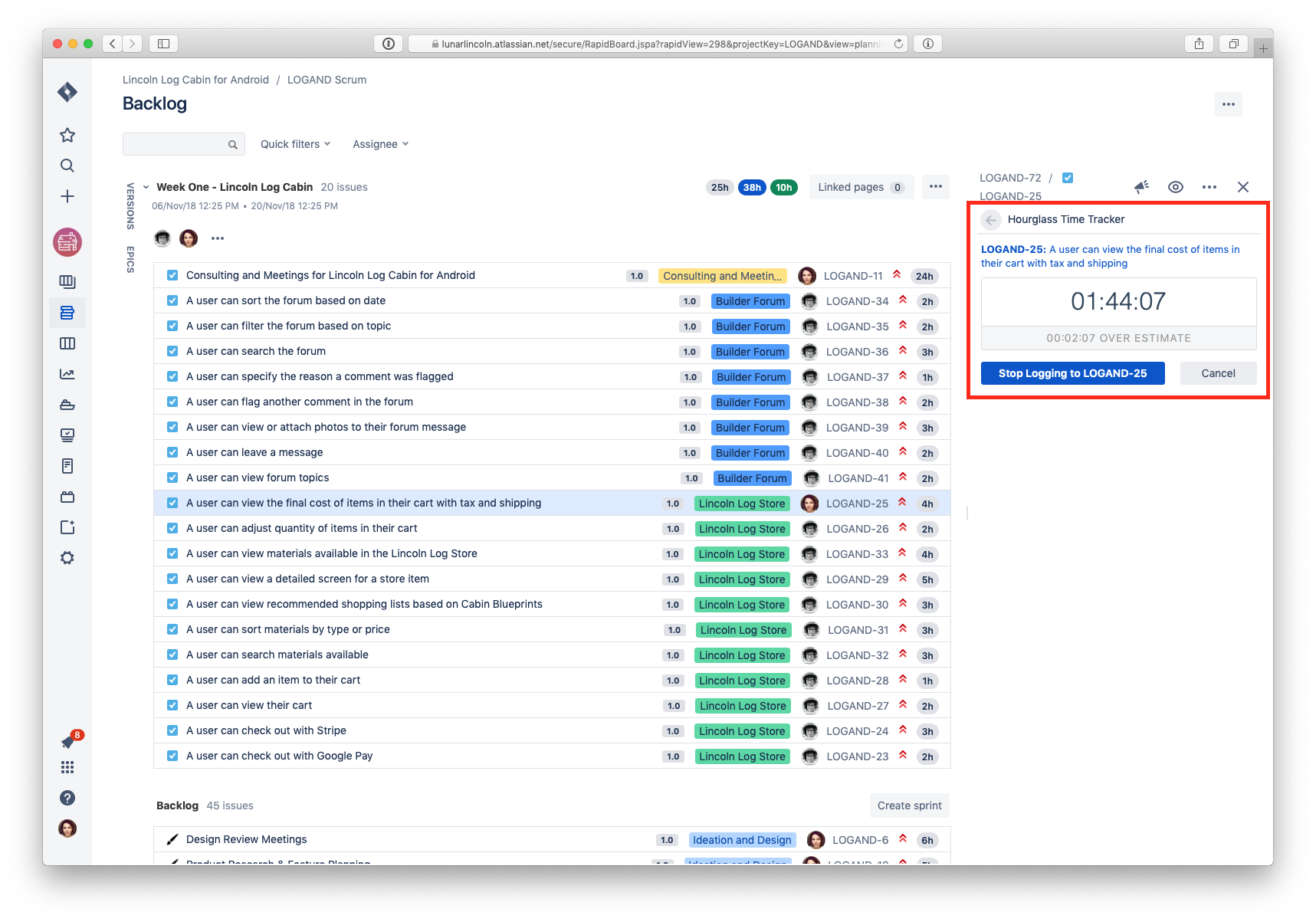Image resolution: width=1316 pixels, height=922 pixels.
Task: Open the app switcher grid icon
Action: click(x=67, y=767)
